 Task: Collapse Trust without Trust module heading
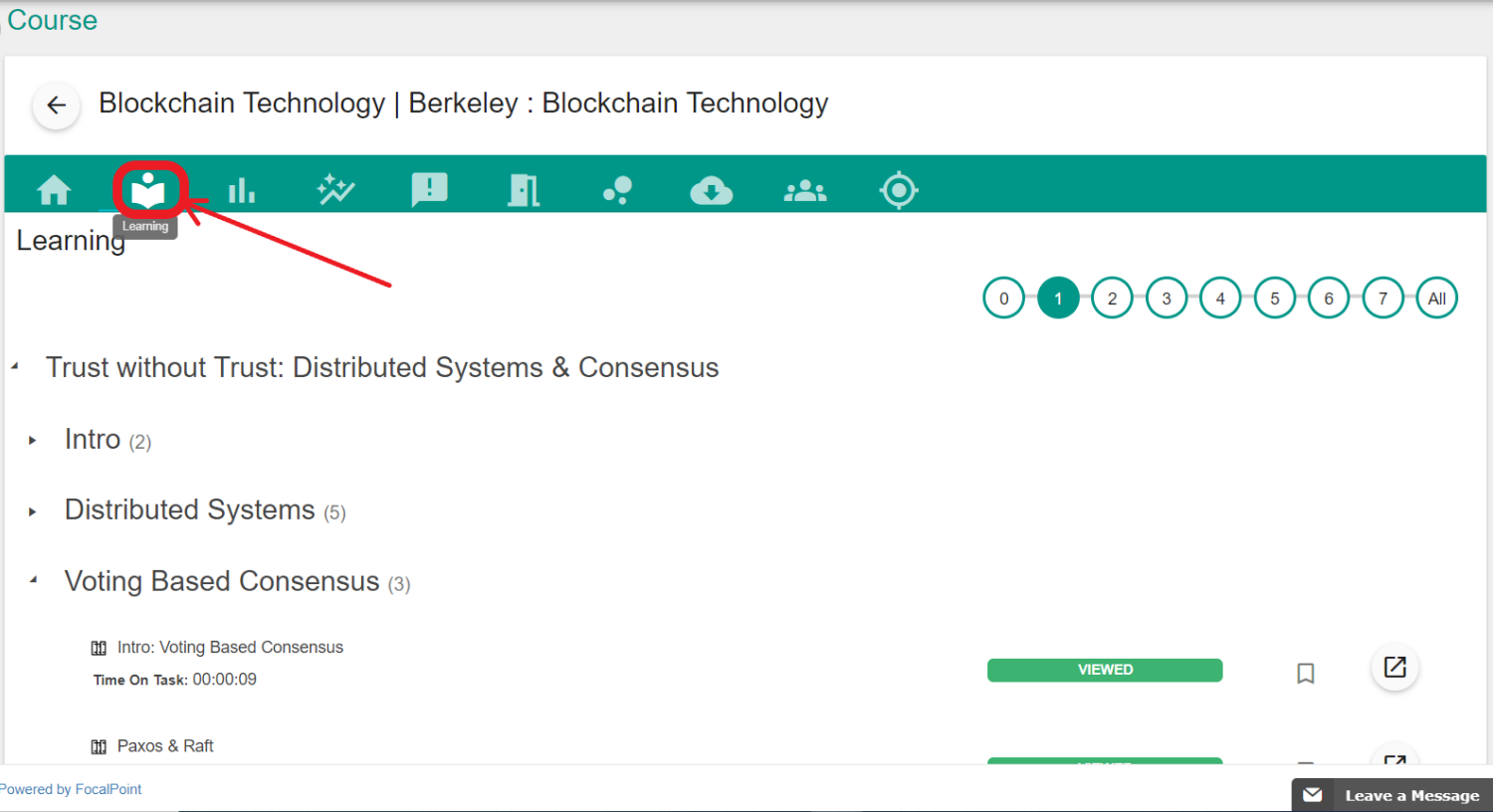pos(15,367)
